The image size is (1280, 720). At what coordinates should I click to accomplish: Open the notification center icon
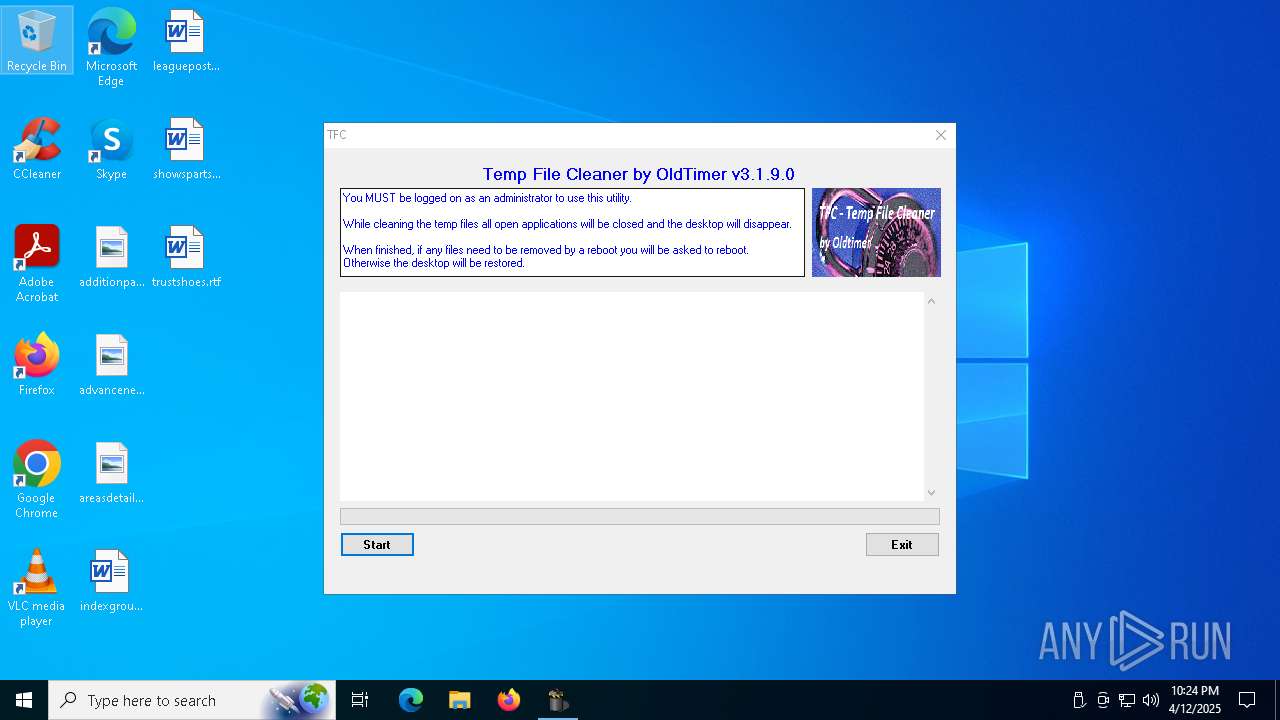click(1247, 700)
